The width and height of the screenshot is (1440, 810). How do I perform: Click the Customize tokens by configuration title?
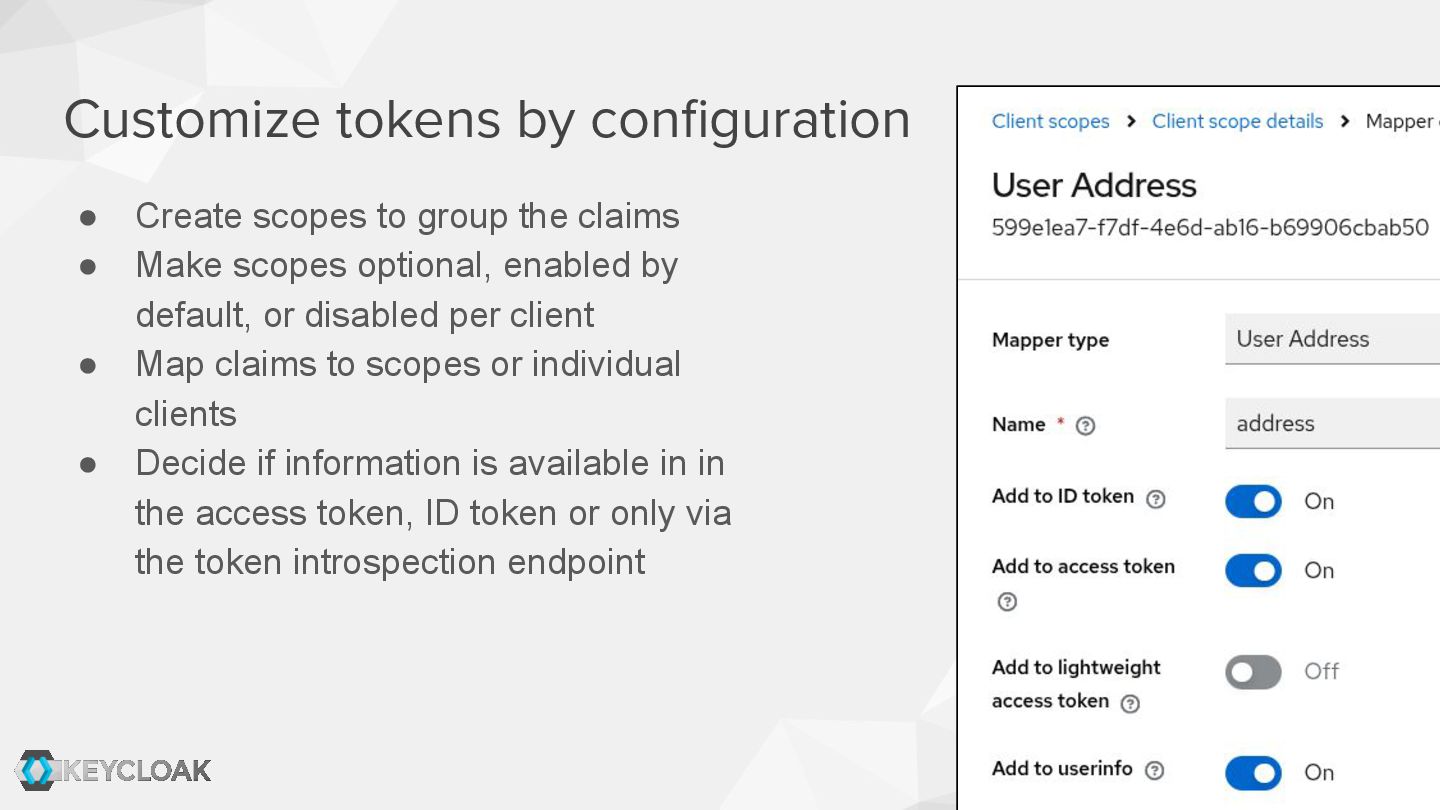[x=487, y=120]
